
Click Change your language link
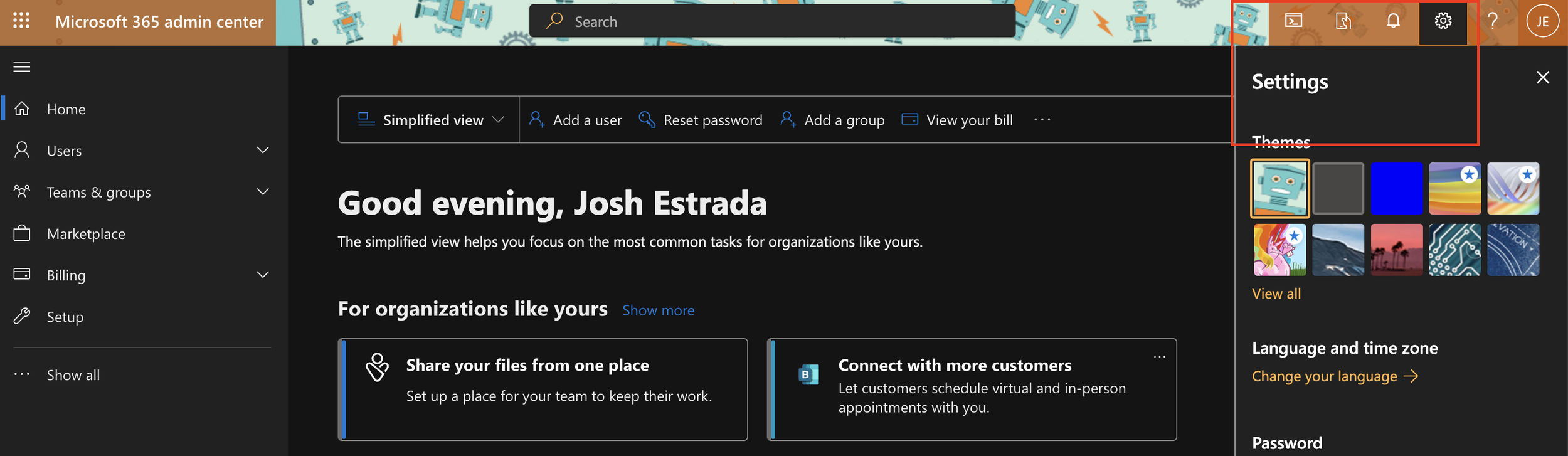[1335, 376]
